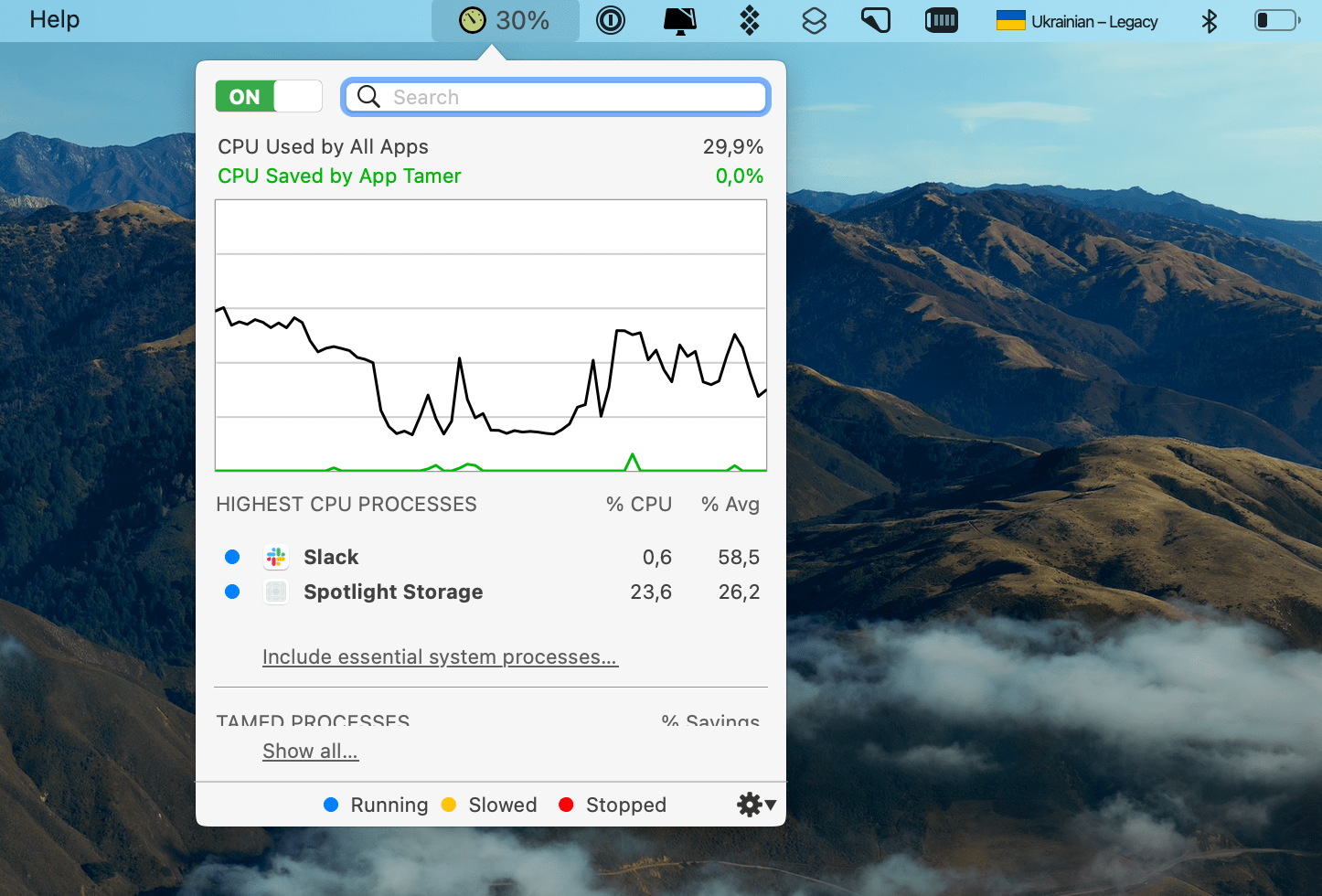Image resolution: width=1322 pixels, height=896 pixels.
Task: Click the Bluetooth menu bar icon
Action: (x=1210, y=20)
